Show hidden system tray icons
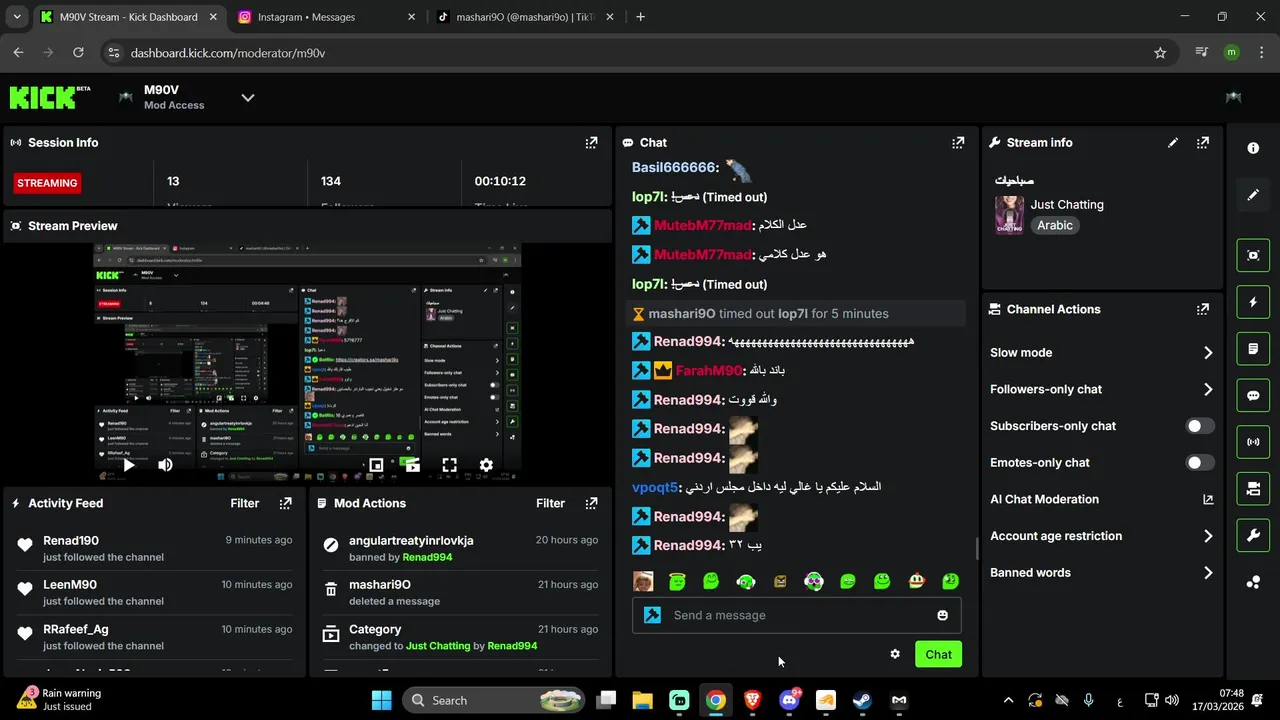1280x720 pixels. (x=1008, y=700)
